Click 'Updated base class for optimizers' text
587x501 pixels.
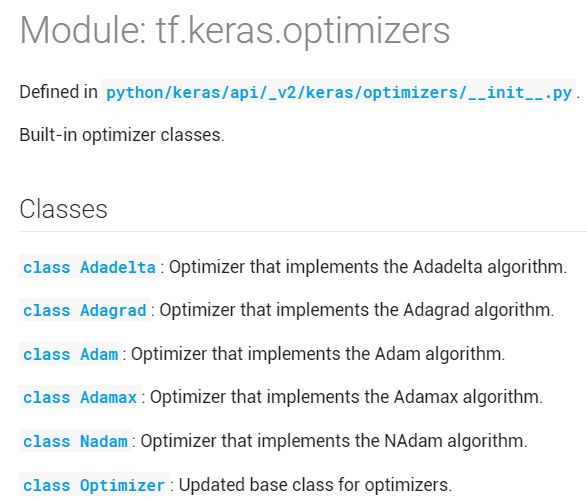[x=315, y=485]
